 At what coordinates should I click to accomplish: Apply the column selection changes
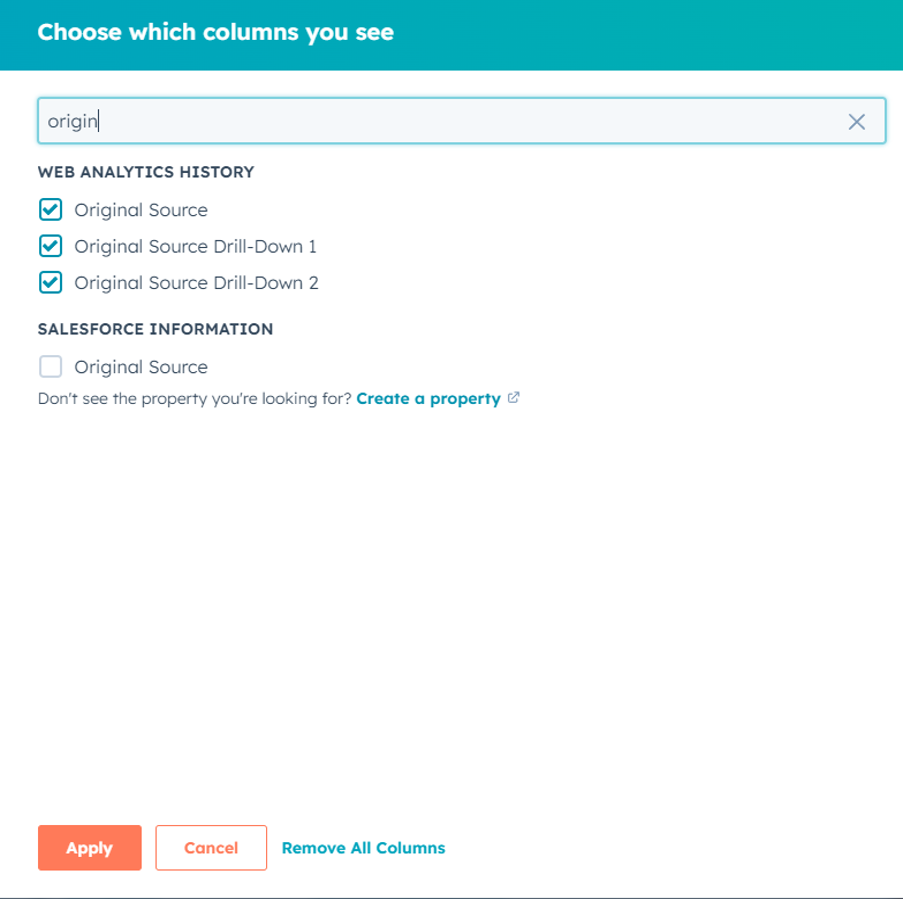click(x=89, y=848)
